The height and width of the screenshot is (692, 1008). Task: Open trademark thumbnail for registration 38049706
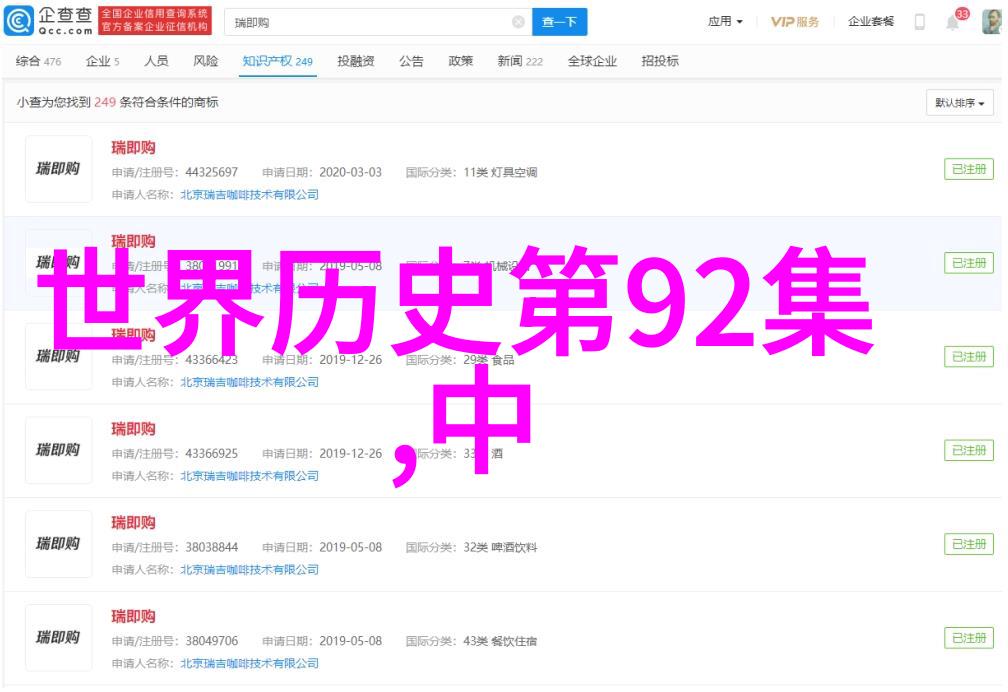(x=58, y=638)
